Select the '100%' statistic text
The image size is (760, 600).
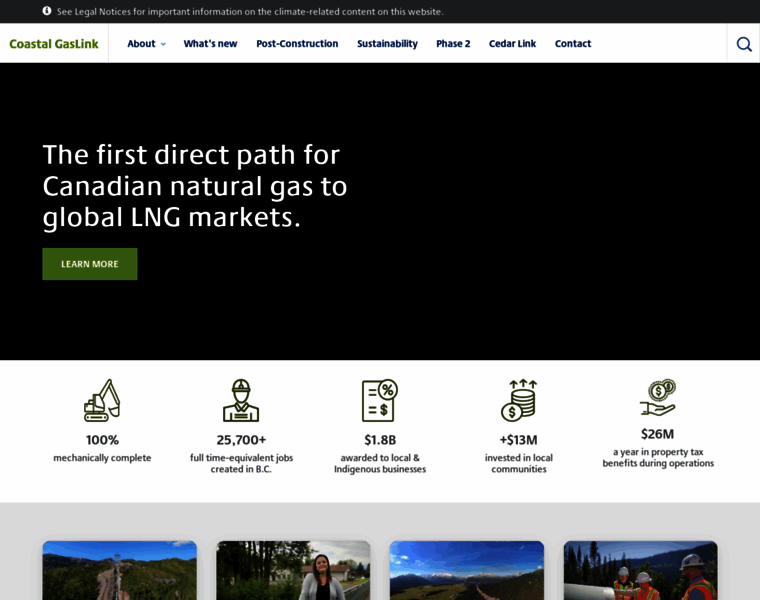coord(102,440)
